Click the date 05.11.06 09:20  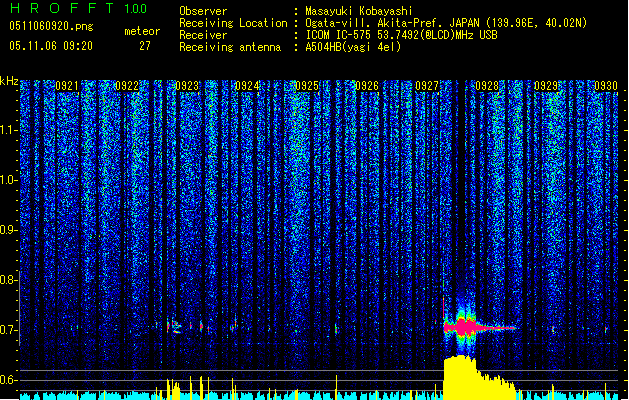tap(51, 46)
